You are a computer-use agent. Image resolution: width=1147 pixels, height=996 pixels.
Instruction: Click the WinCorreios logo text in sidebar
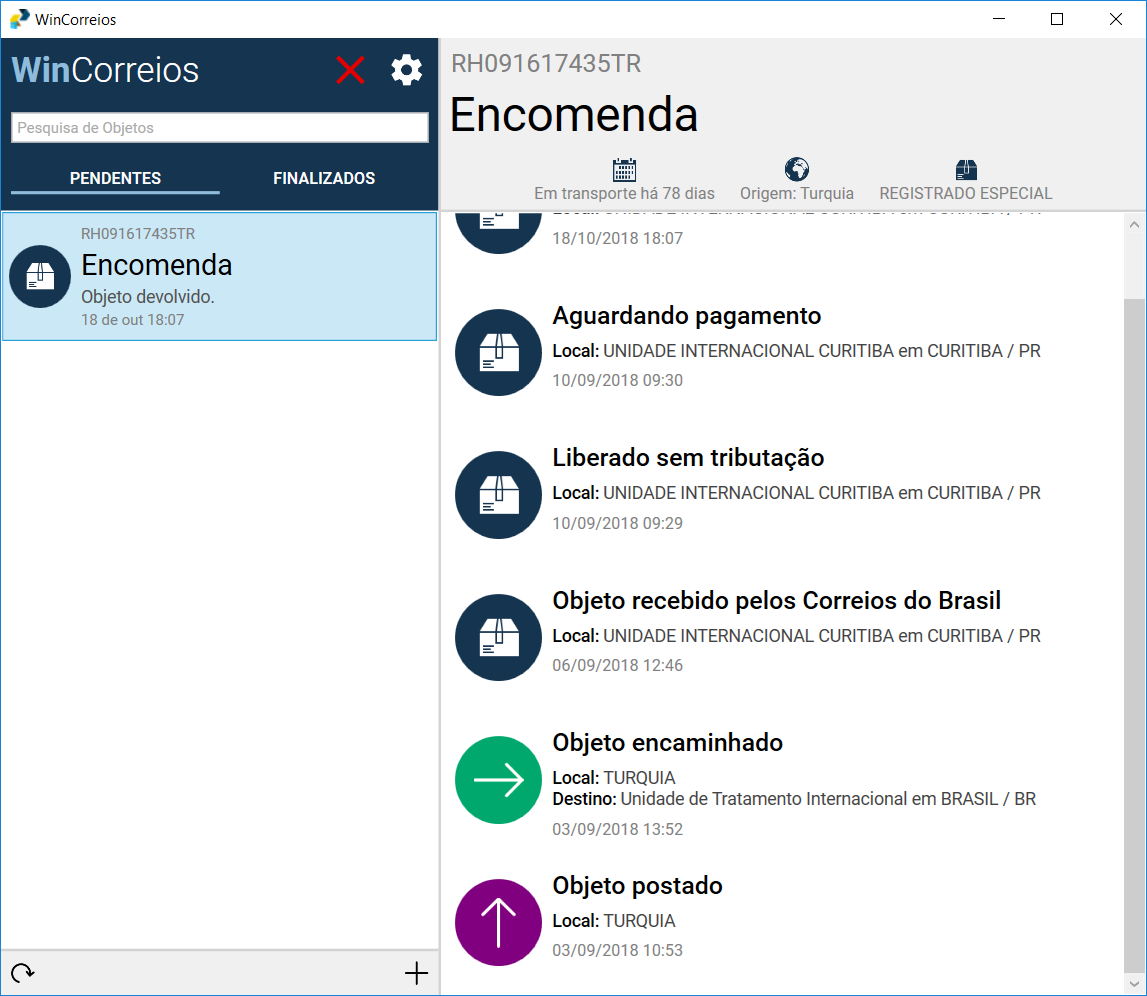105,70
